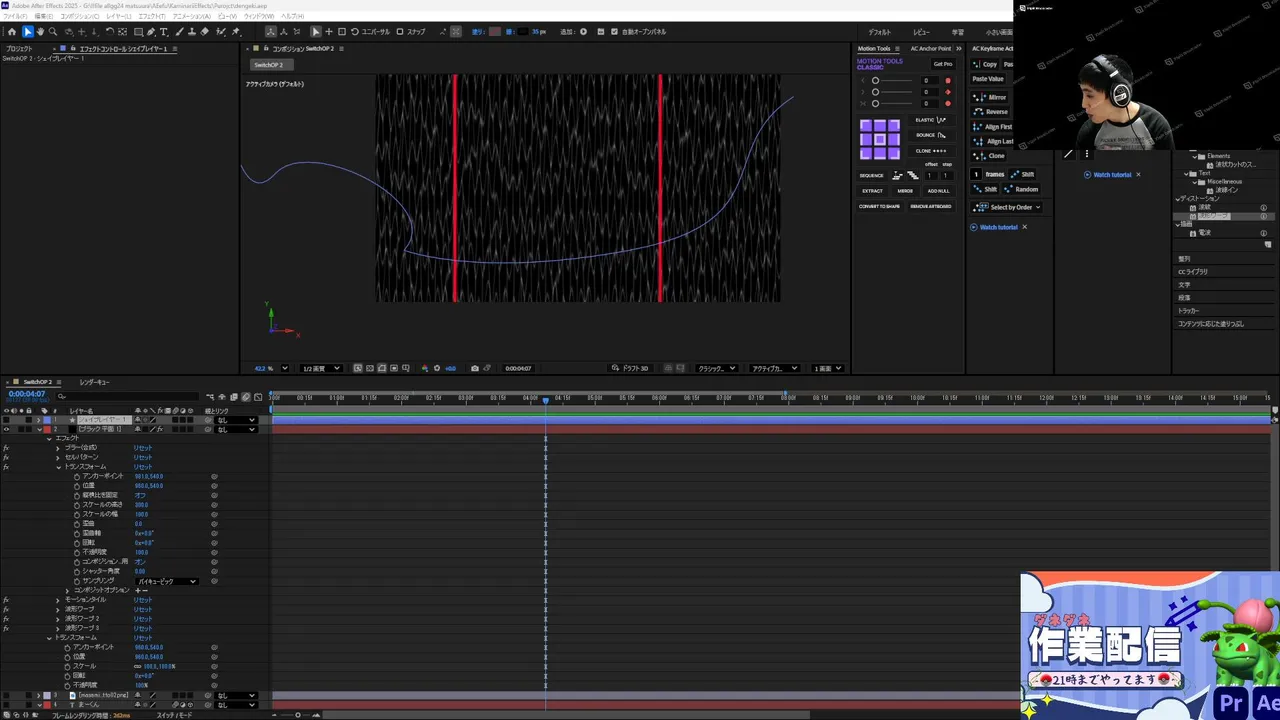
Task: Switch to the プロジェクト panel tab
Action: (x=19, y=48)
